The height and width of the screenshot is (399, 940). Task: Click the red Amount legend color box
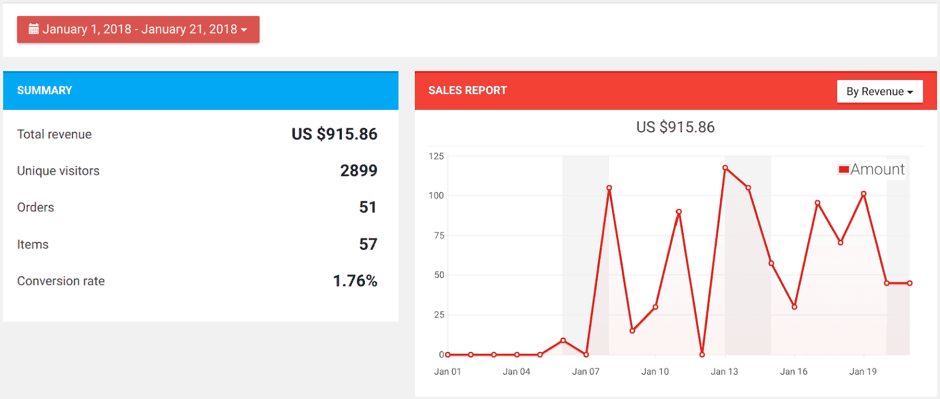tap(843, 170)
